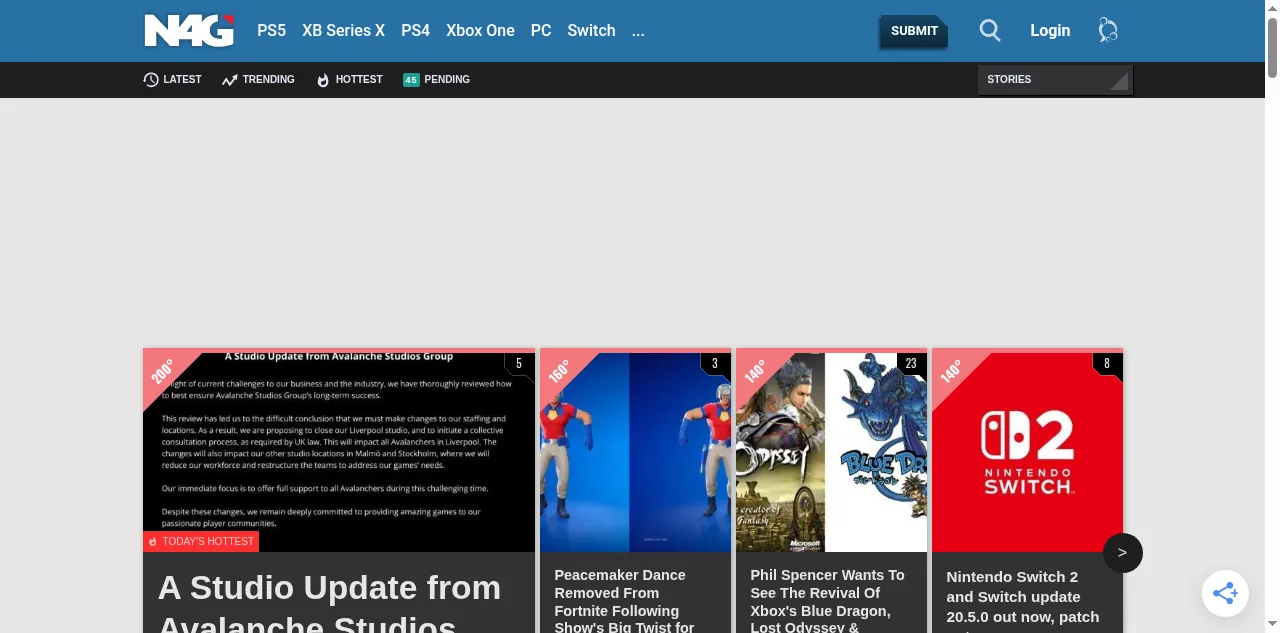Open the N4G logo home link
1280x633 pixels.
[x=189, y=30]
